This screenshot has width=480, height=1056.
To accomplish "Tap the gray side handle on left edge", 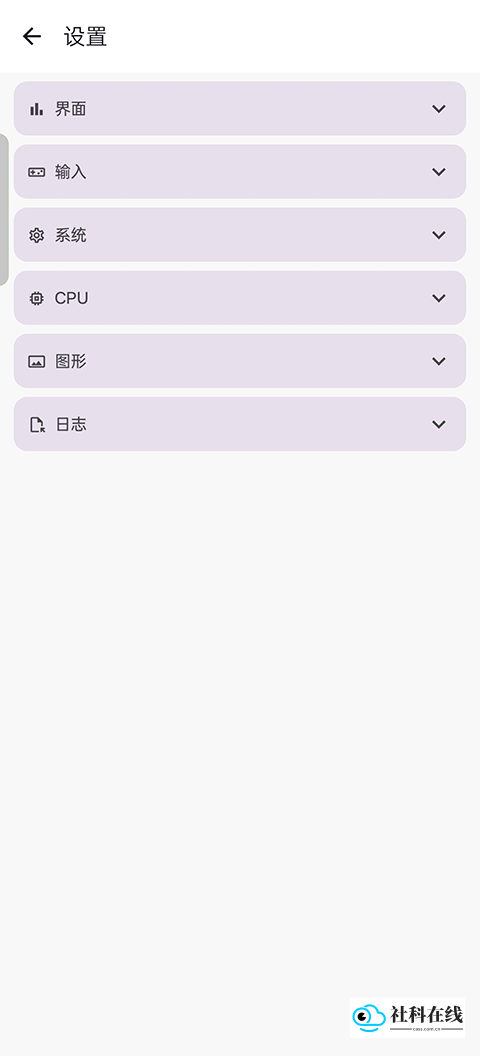I will click(4, 209).
